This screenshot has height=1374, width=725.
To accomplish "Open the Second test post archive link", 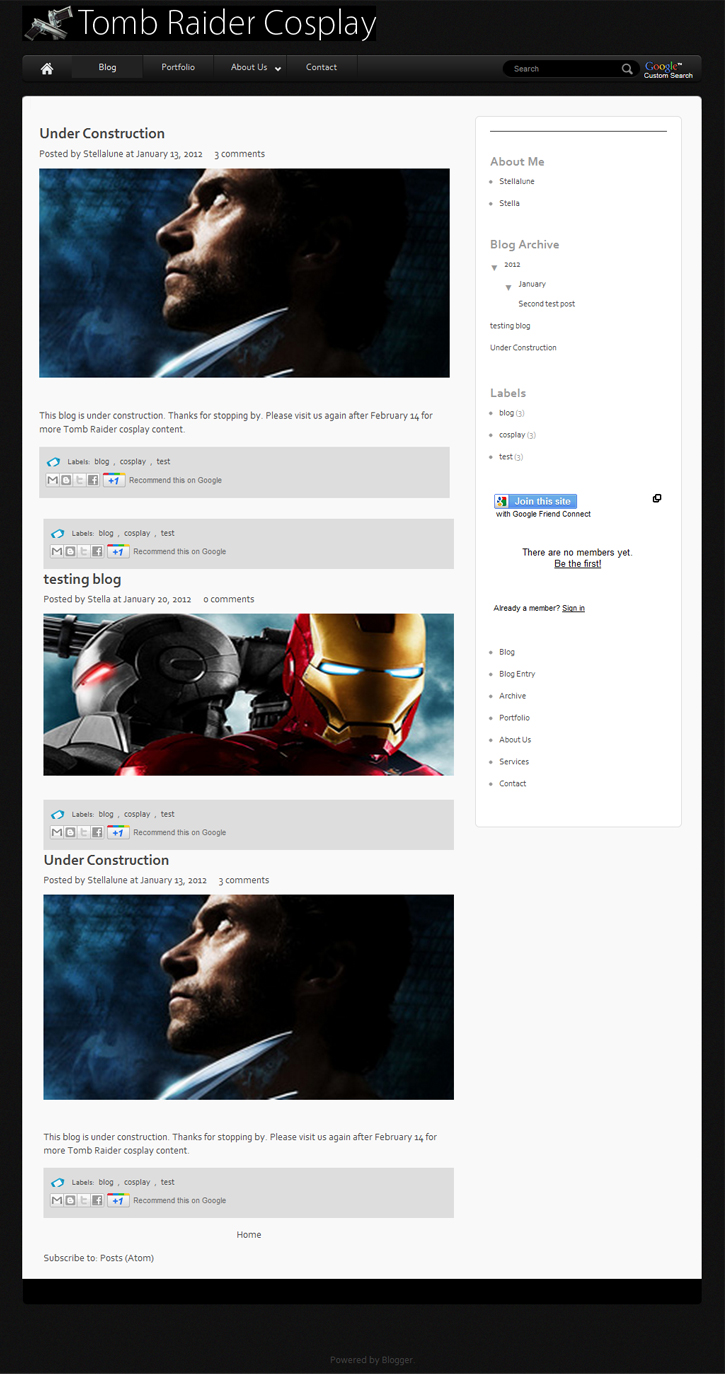I will (x=546, y=304).
